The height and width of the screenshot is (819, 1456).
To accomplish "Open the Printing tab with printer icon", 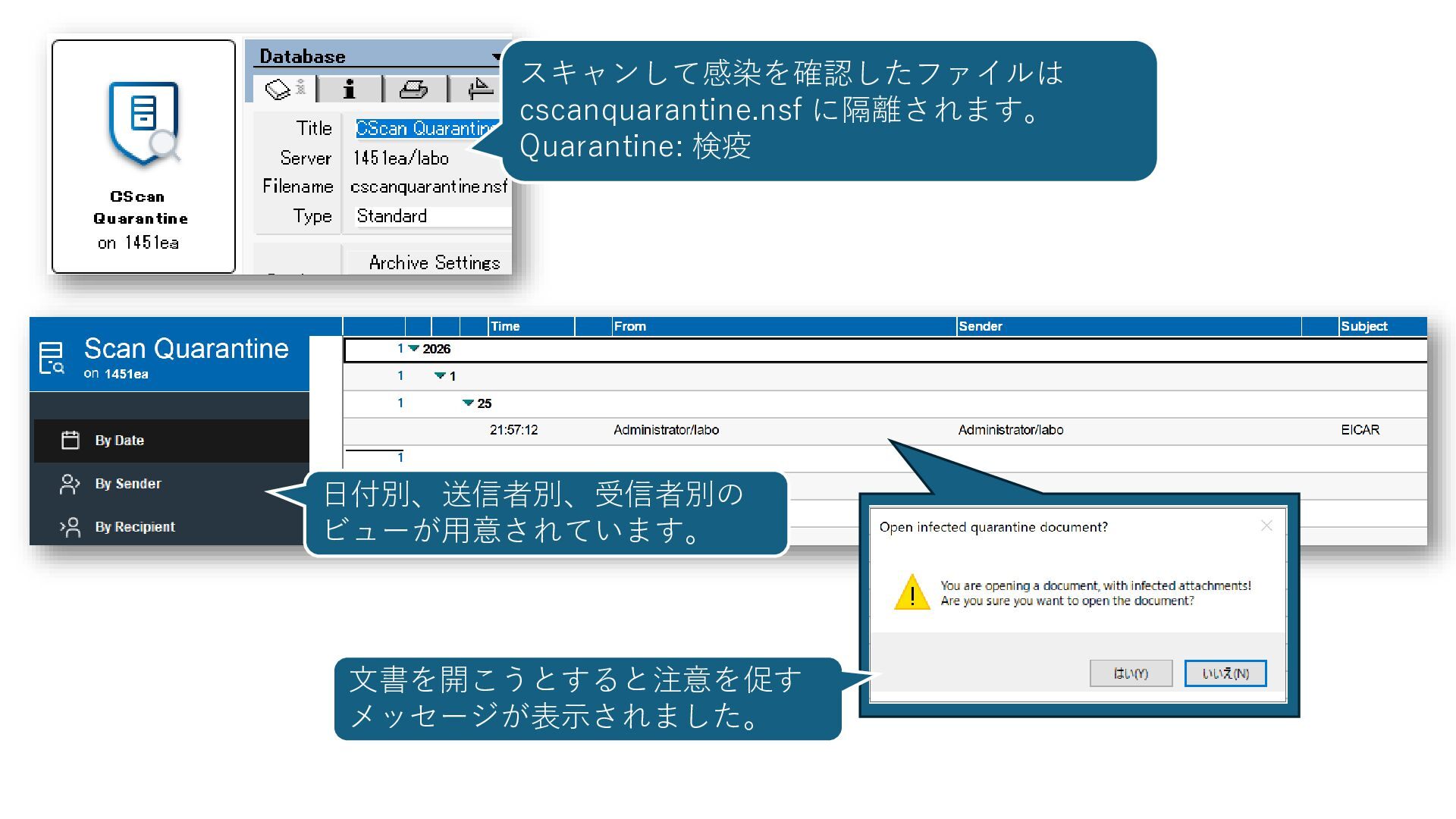I will point(413,89).
